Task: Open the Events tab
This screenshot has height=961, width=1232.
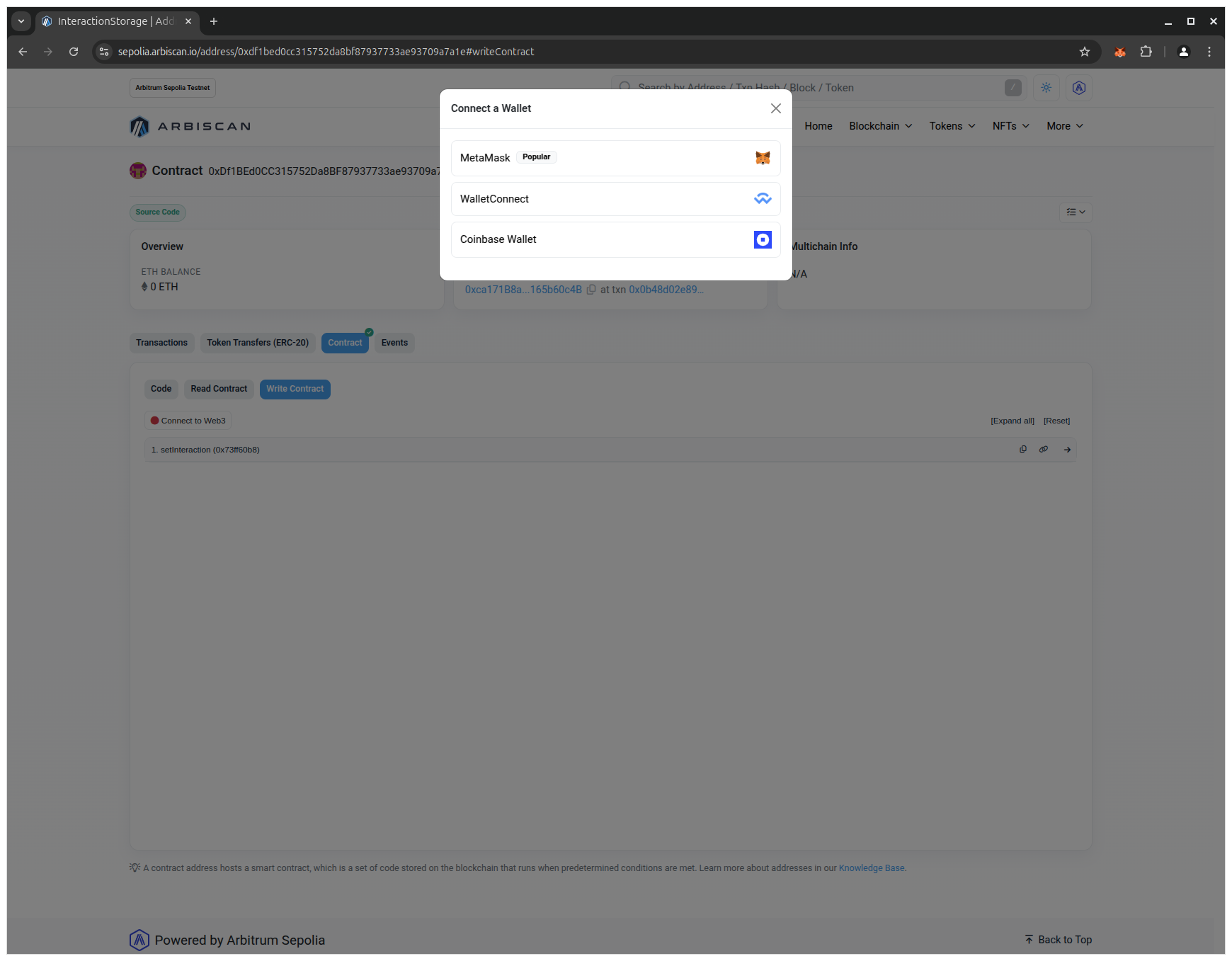Action: point(394,343)
